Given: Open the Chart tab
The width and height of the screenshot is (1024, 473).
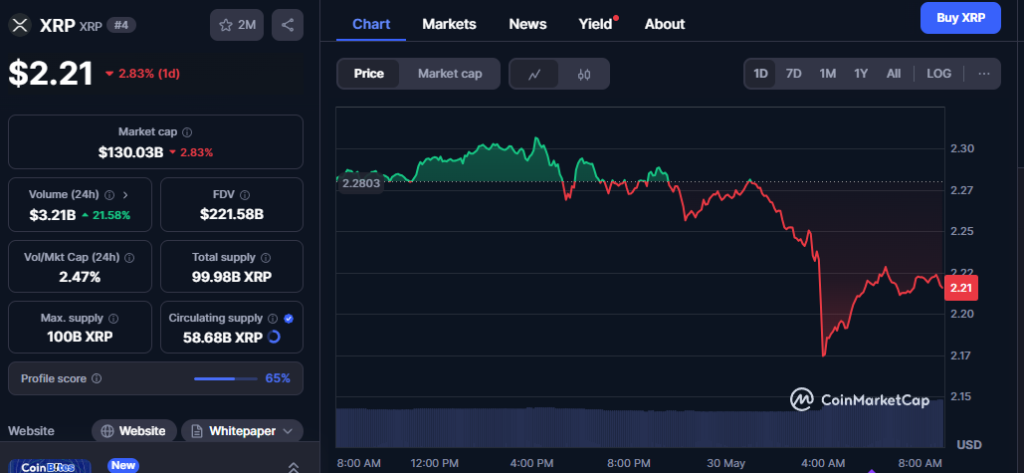Looking at the screenshot, I should coord(371,24).
